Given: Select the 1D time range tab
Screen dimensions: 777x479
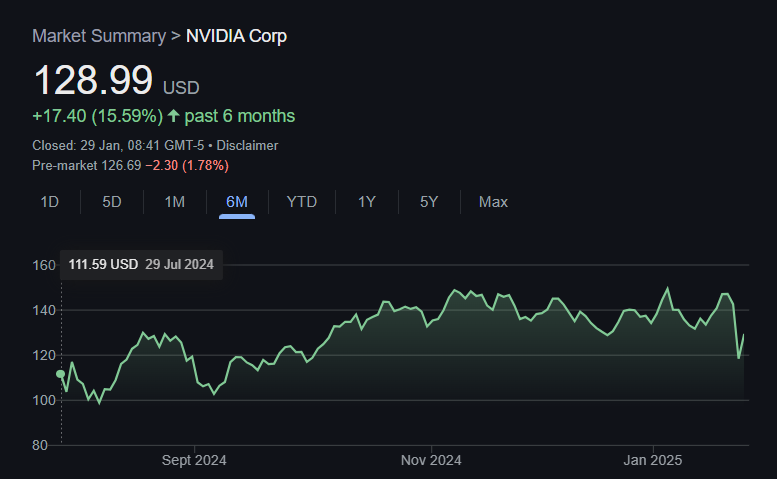Looking at the screenshot, I should coord(50,202).
